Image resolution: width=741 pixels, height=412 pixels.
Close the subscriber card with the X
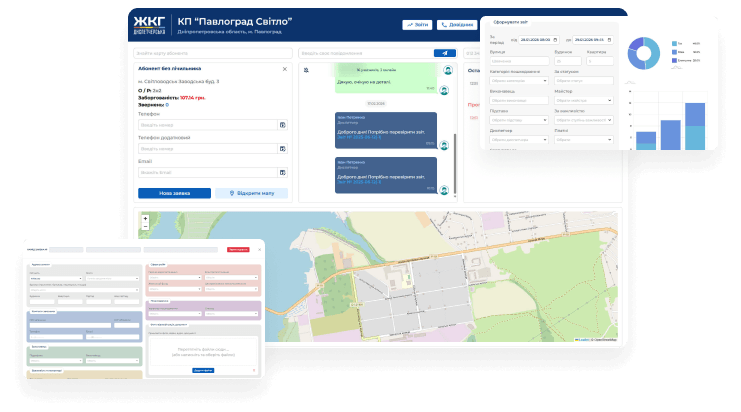(284, 69)
